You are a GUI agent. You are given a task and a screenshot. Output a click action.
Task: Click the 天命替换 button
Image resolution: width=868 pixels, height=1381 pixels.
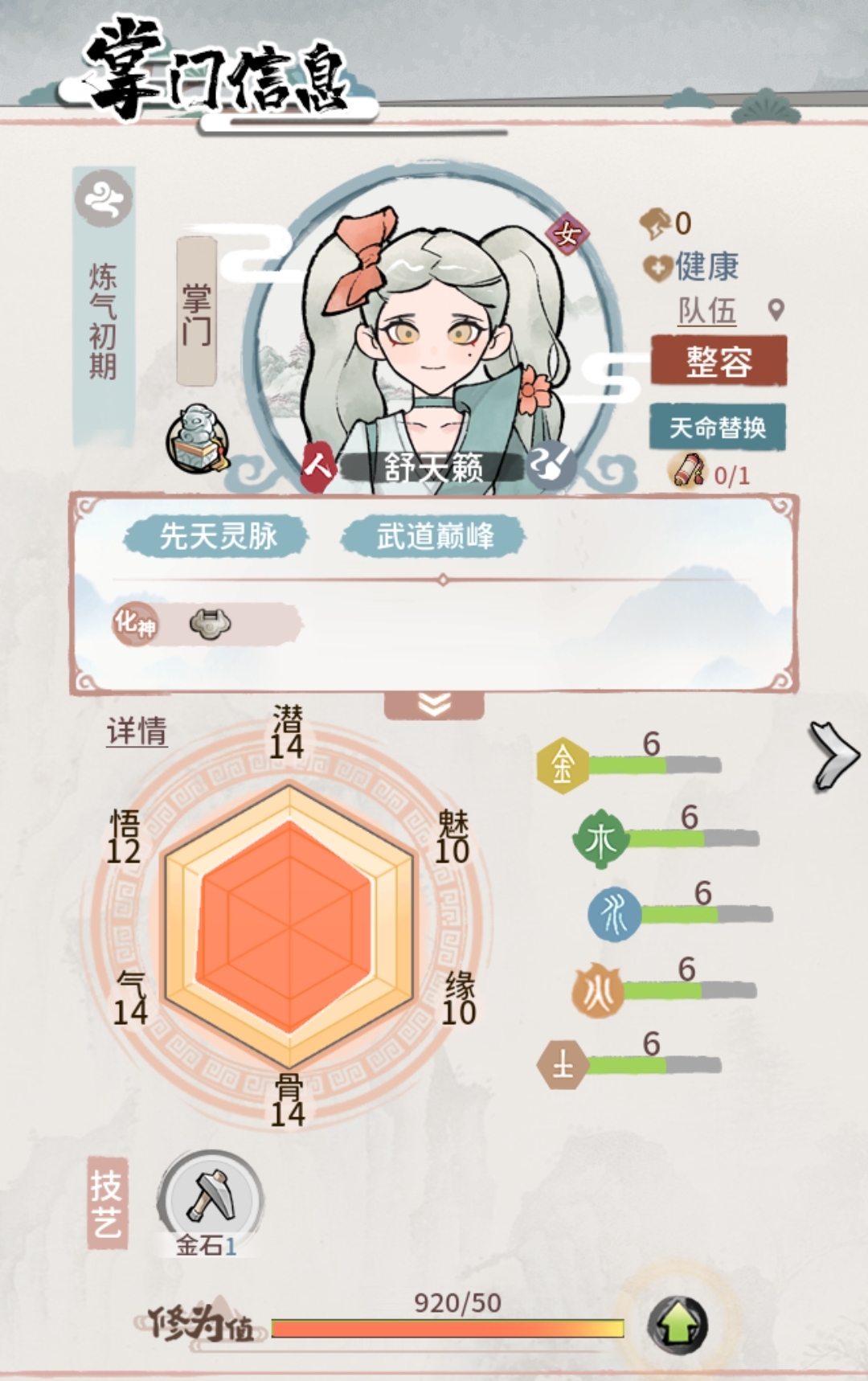717,427
